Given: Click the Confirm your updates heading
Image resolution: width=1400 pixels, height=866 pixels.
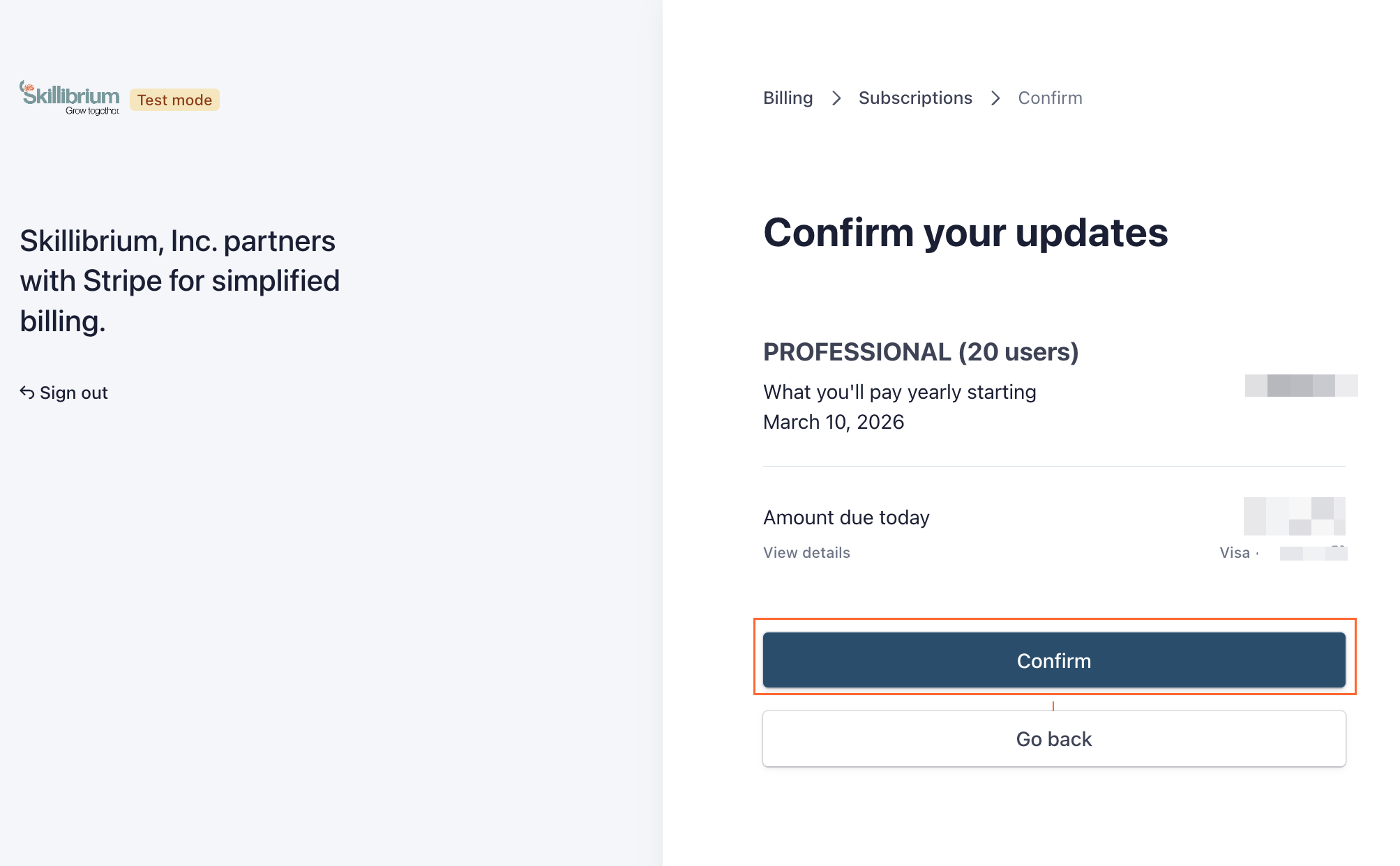Looking at the screenshot, I should pyautogui.click(x=965, y=232).
